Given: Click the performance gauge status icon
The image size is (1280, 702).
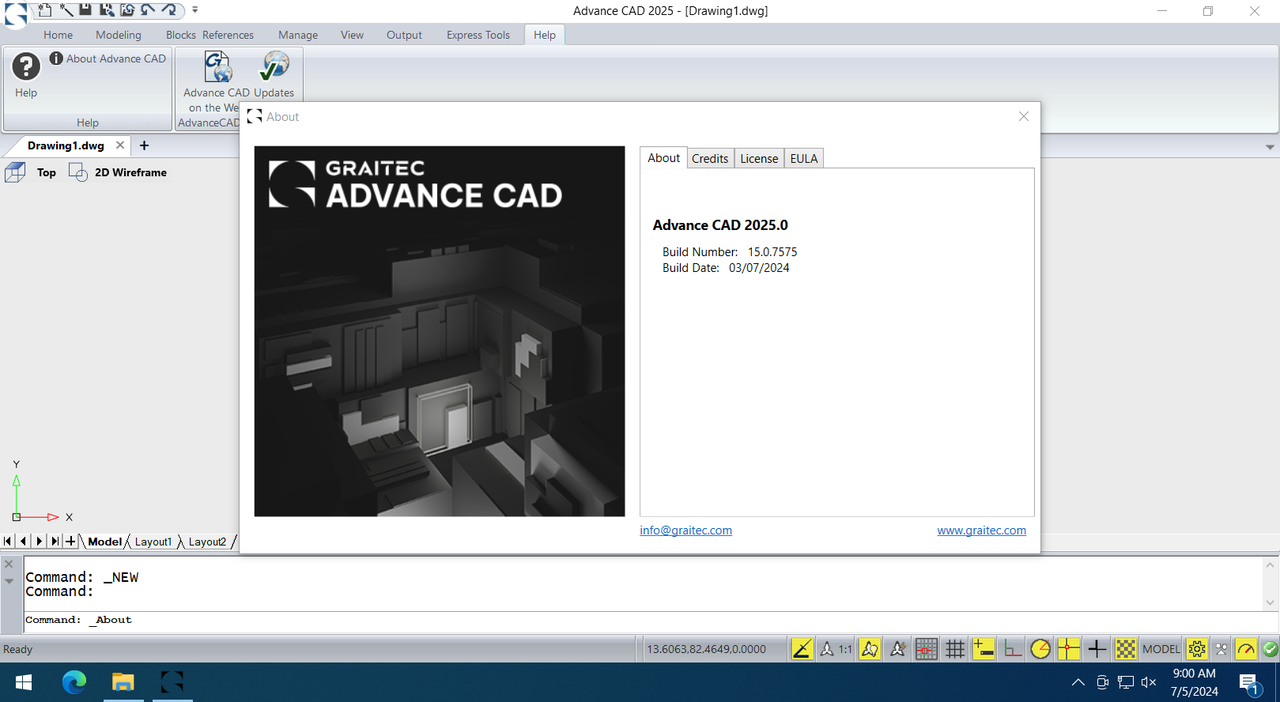Looking at the screenshot, I should pos(1246,649).
